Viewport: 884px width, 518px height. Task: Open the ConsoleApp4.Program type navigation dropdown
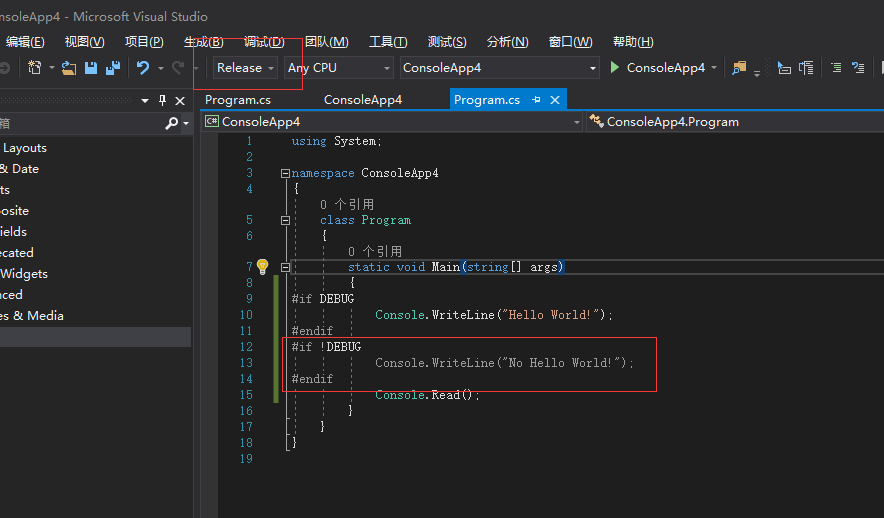735,122
